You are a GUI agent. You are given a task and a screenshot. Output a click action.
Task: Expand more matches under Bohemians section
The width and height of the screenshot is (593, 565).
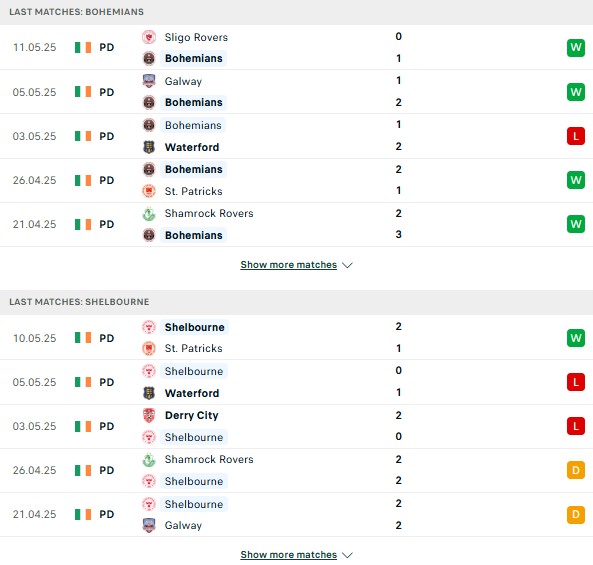coord(289,265)
